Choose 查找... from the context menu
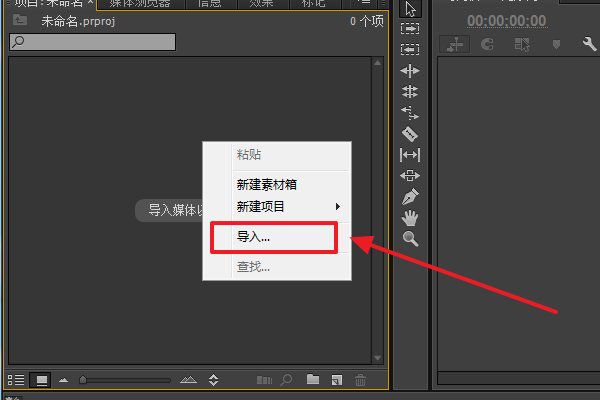The width and height of the screenshot is (600, 400). [x=253, y=267]
